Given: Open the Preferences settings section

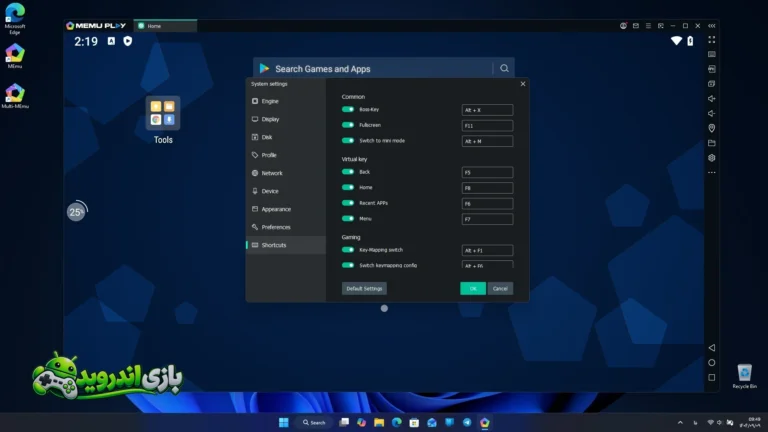Looking at the screenshot, I should coord(286,227).
